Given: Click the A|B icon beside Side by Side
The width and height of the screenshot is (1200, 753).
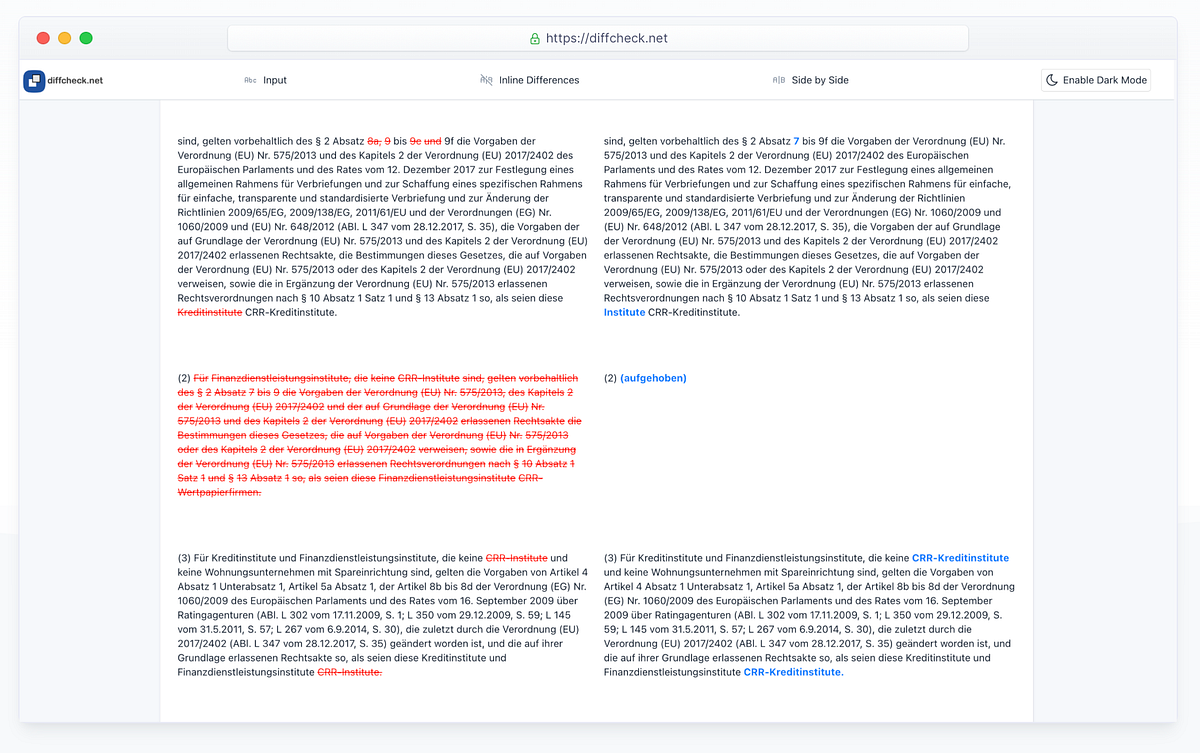Looking at the screenshot, I should (778, 79).
